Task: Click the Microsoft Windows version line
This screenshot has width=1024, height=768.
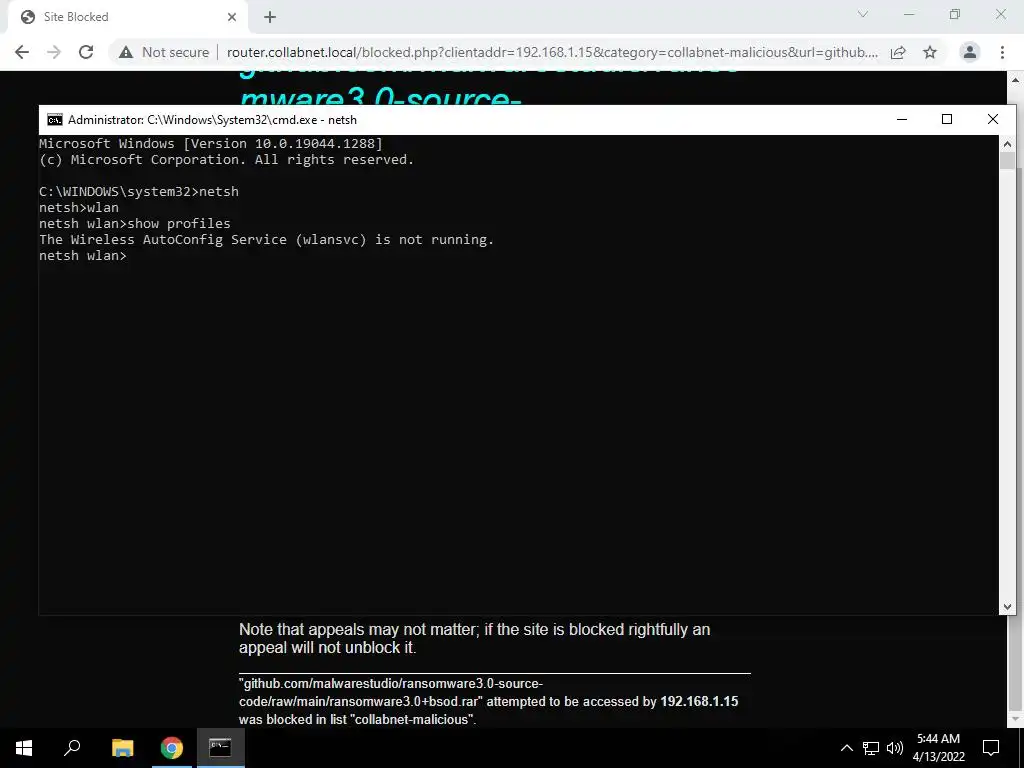Action: 211,144
